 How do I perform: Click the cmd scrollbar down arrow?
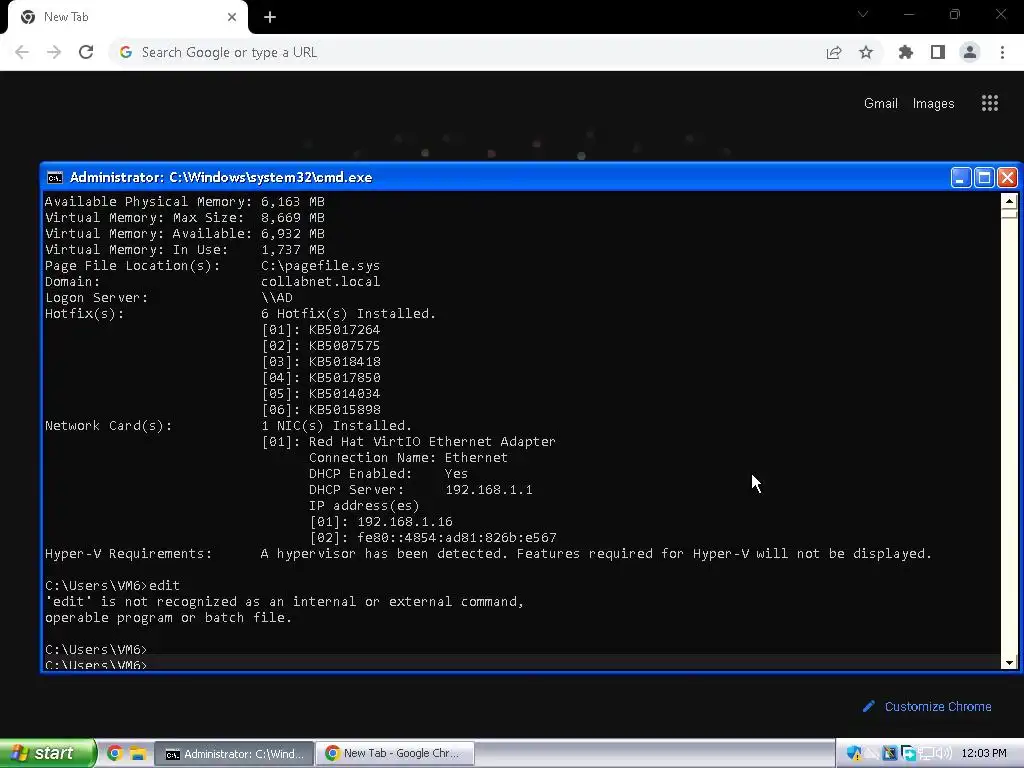tap(1009, 662)
